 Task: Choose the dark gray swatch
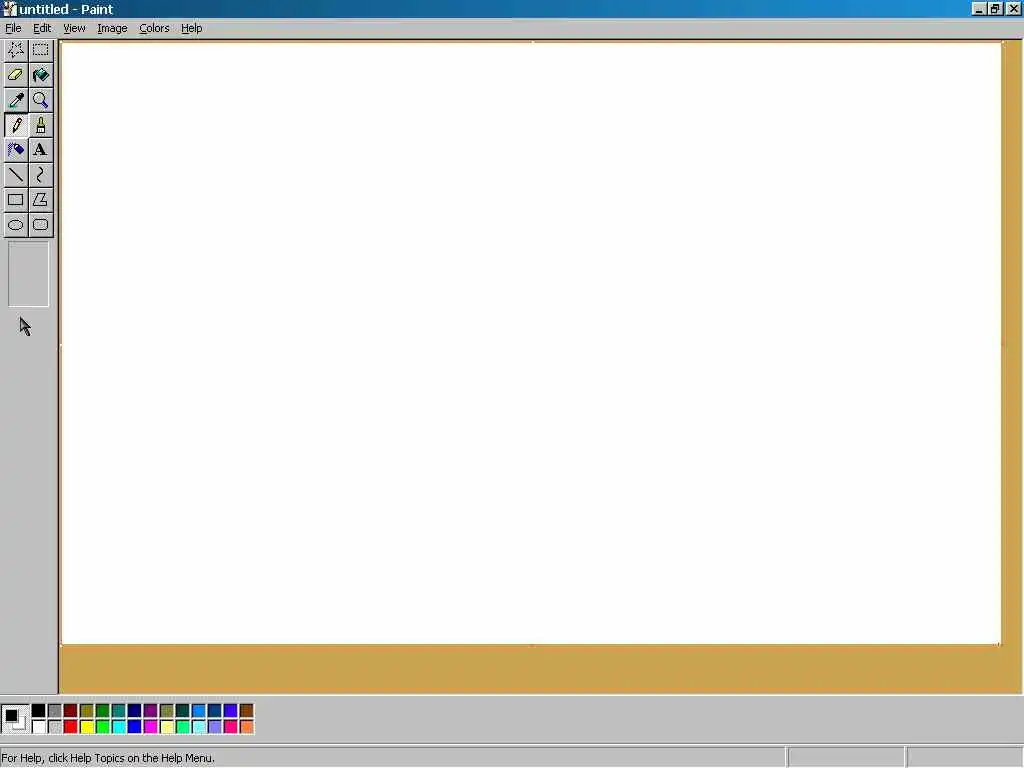point(55,711)
